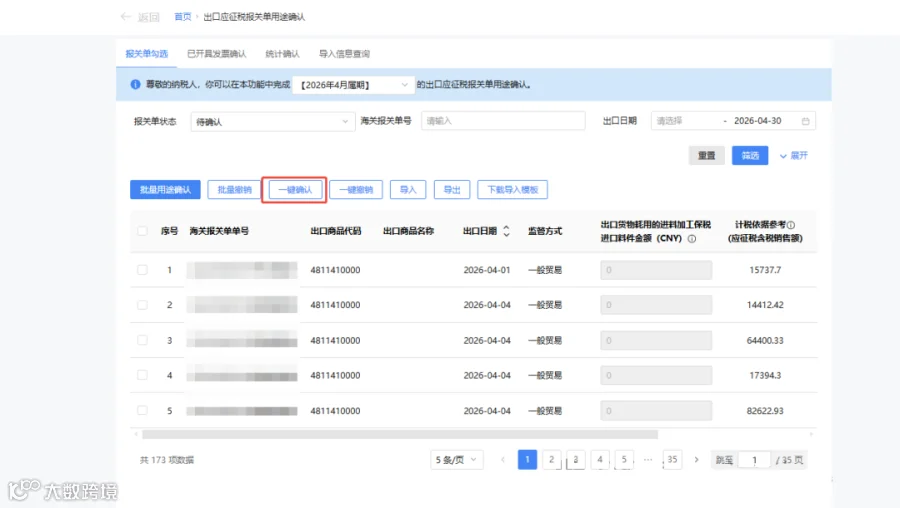Click the next page arrow
Screen dimensions: 900x508
point(696,460)
